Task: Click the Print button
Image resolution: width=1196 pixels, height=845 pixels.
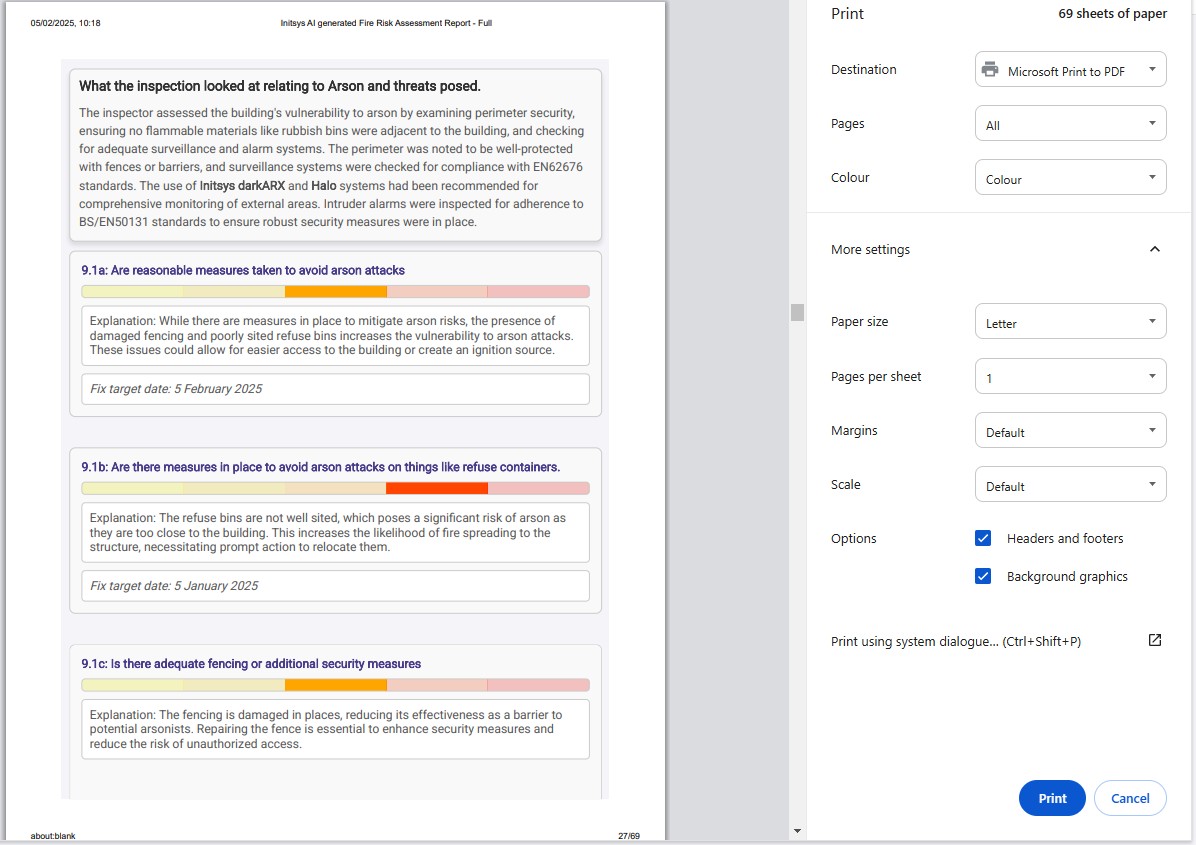Action: tap(1052, 798)
